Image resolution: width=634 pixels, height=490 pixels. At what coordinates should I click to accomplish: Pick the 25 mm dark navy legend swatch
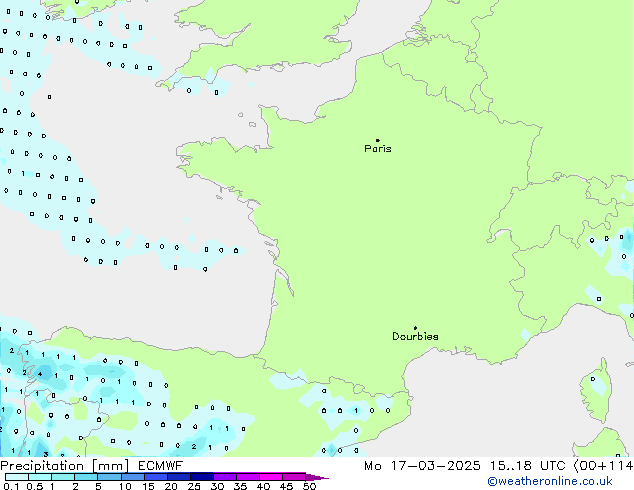201,477
